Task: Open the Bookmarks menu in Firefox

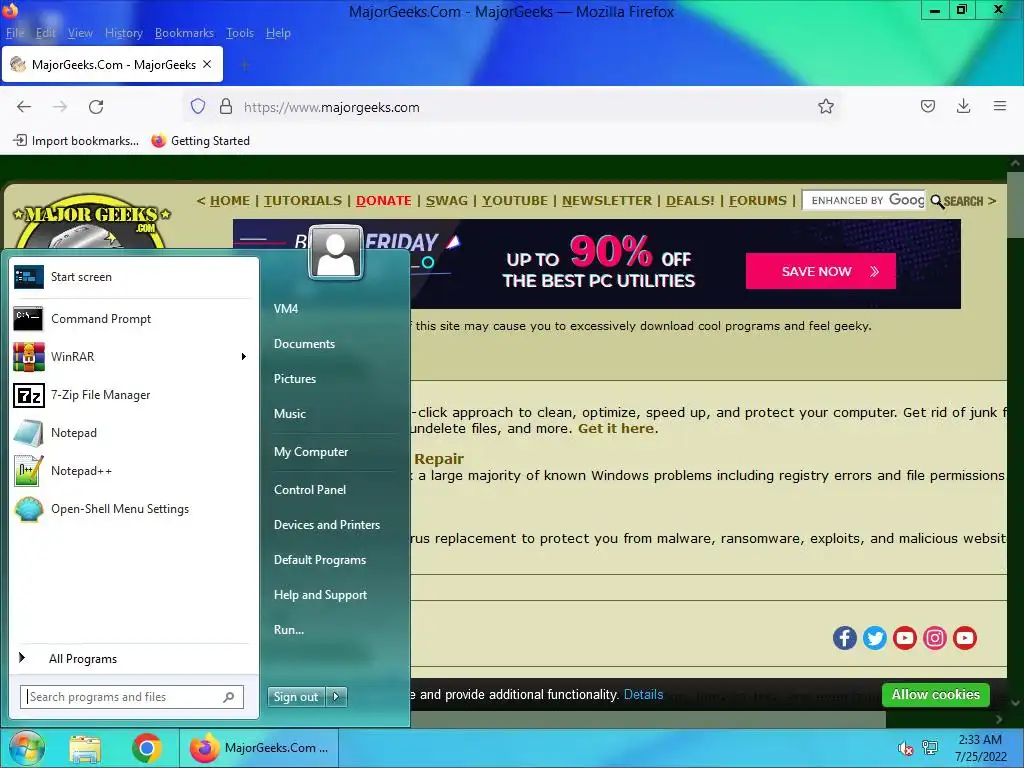Action: pos(184,33)
